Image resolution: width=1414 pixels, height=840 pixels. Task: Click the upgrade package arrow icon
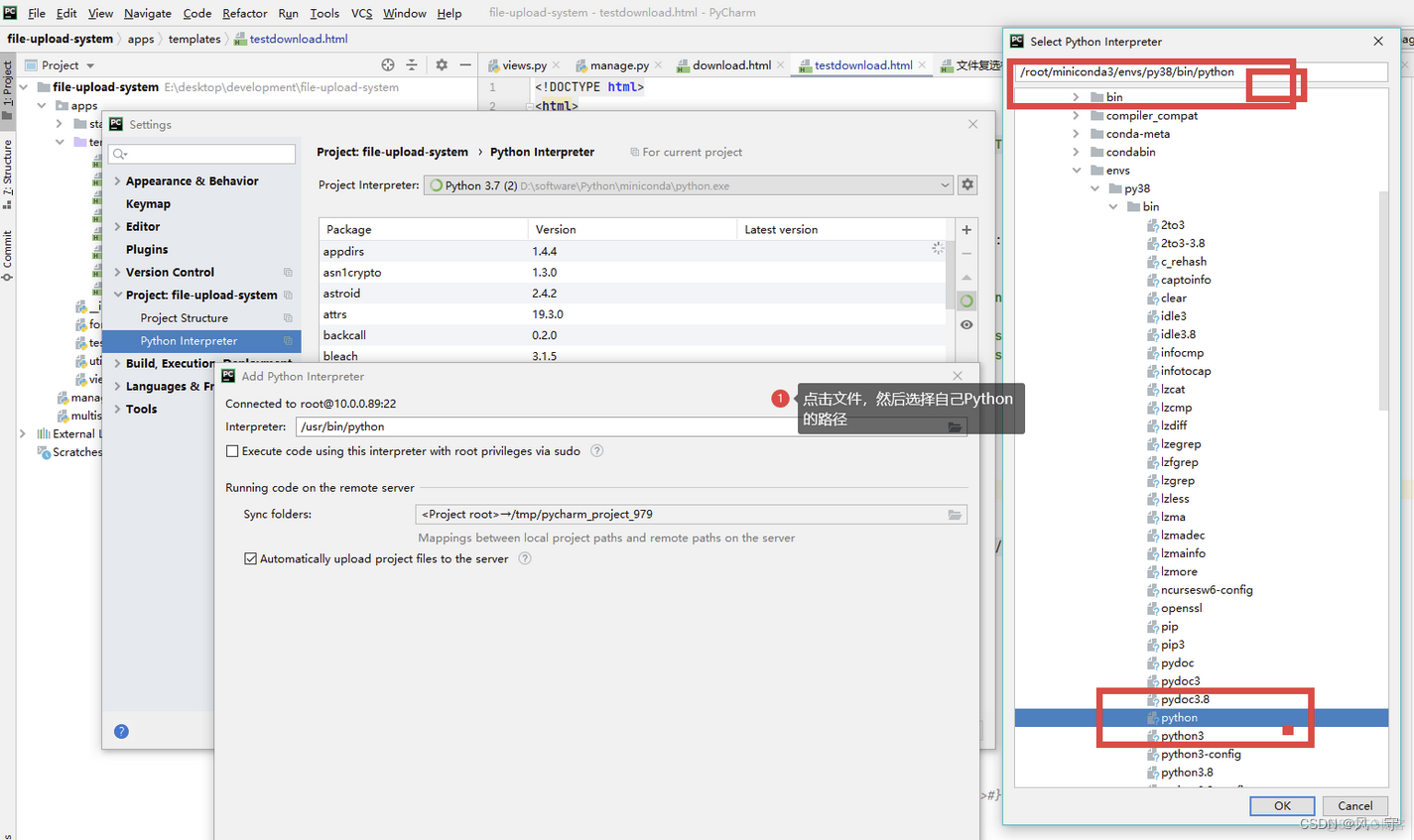click(x=965, y=277)
